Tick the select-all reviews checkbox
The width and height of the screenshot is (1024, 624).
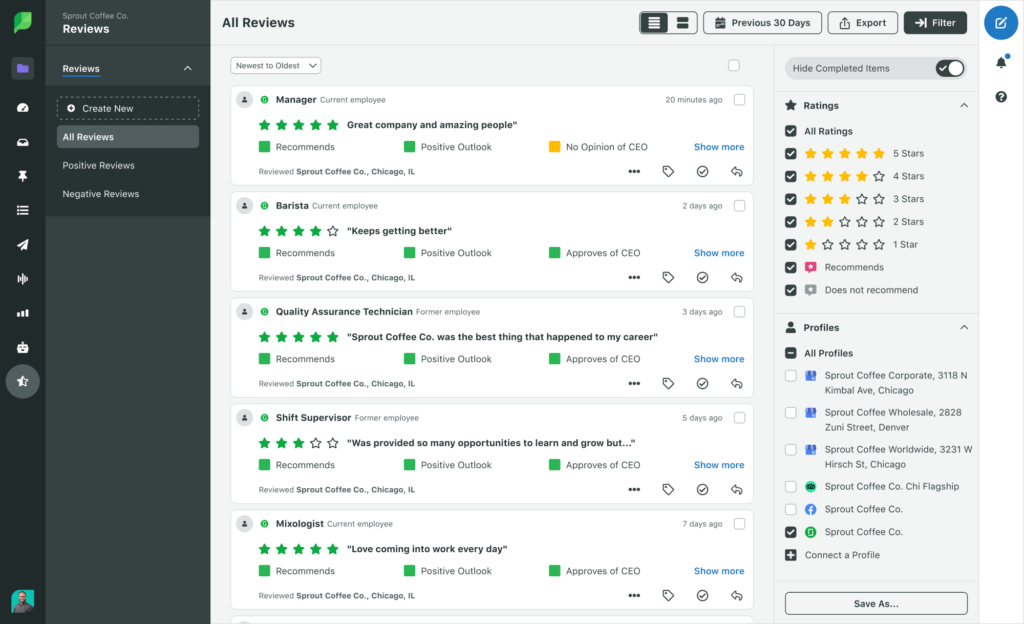[734, 65]
